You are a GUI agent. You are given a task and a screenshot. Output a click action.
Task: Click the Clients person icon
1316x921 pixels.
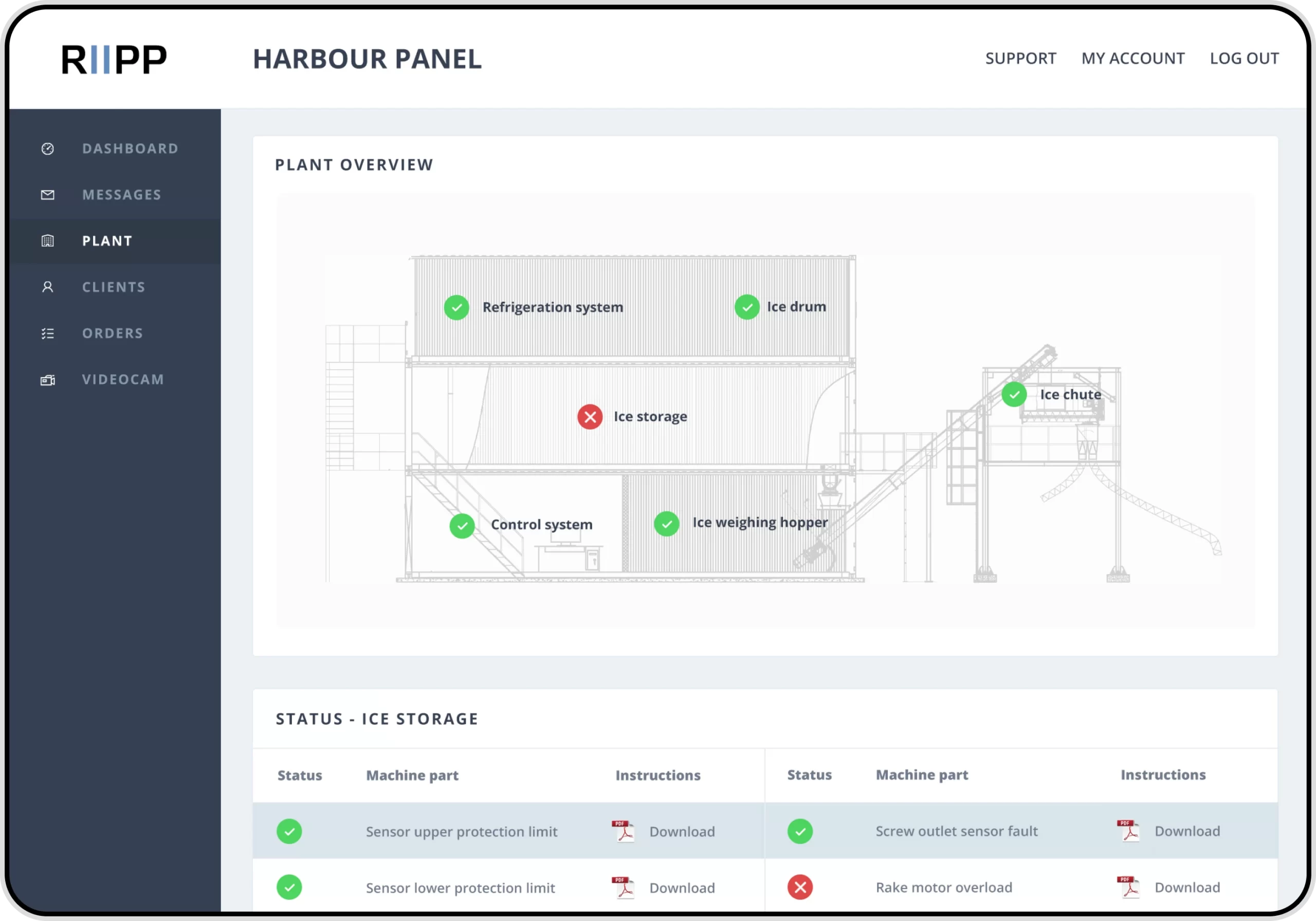48,287
